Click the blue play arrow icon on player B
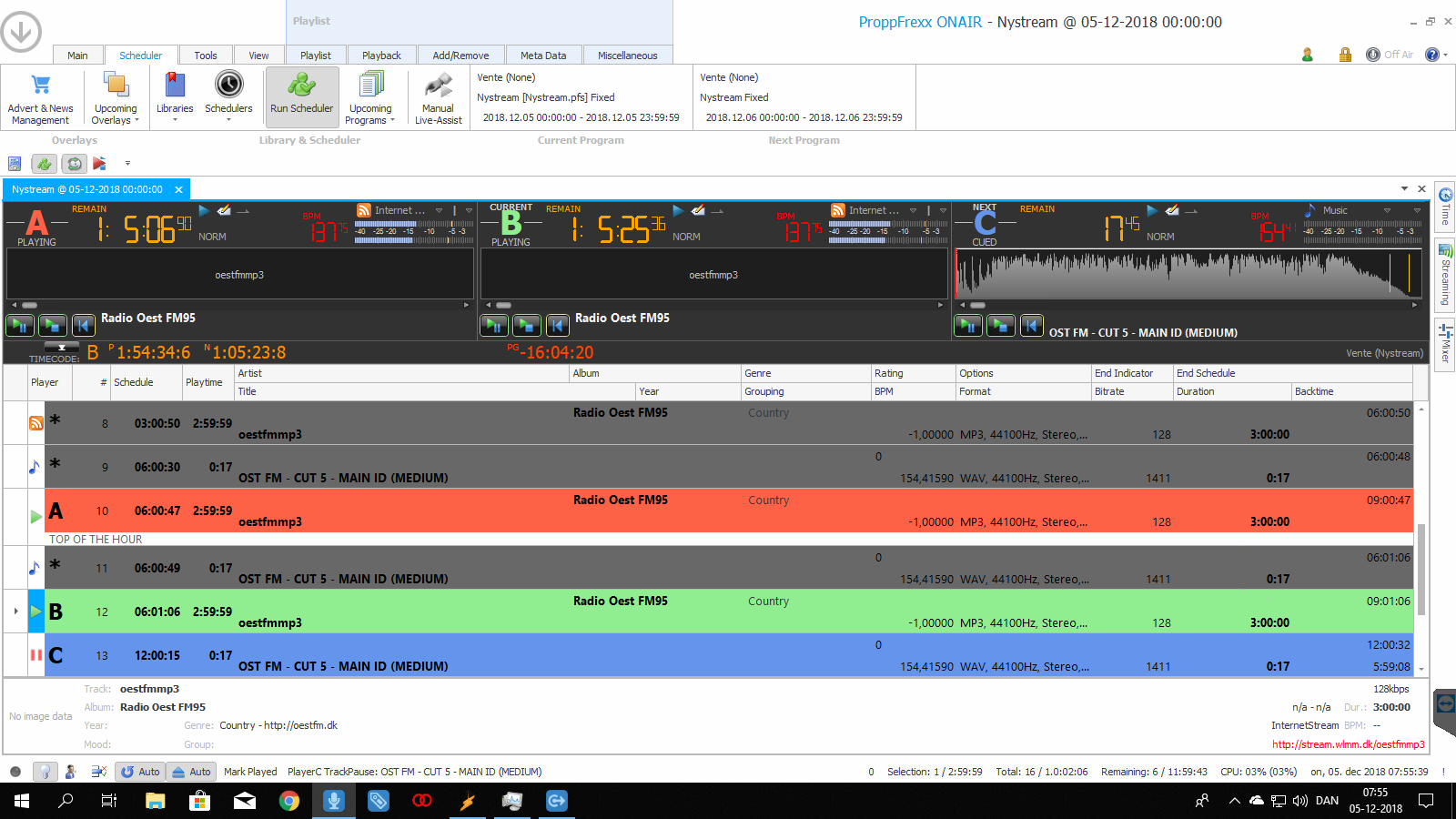Screen dimensions: 1456x819 click(678, 210)
